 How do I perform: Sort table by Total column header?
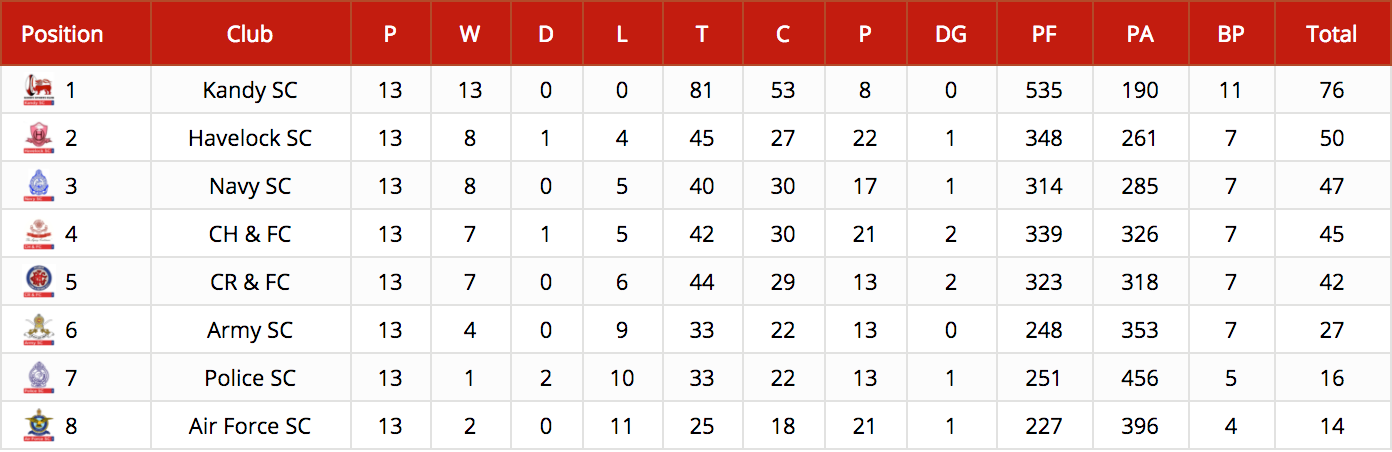coord(1331,34)
